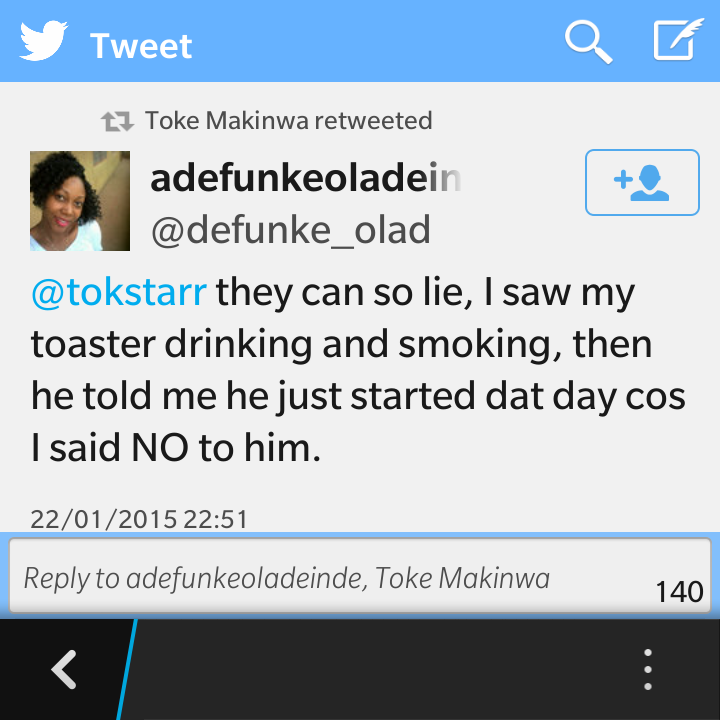Open the @tokstarr mention link

(x=119, y=294)
